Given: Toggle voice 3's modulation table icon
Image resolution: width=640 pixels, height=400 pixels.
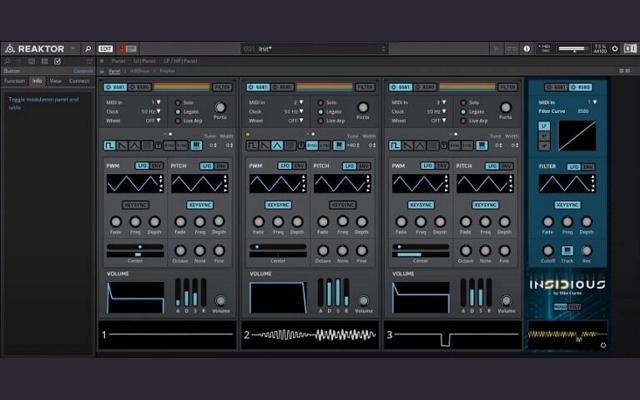Looking at the screenshot, I should pyautogui.click(x=482, y=145).
